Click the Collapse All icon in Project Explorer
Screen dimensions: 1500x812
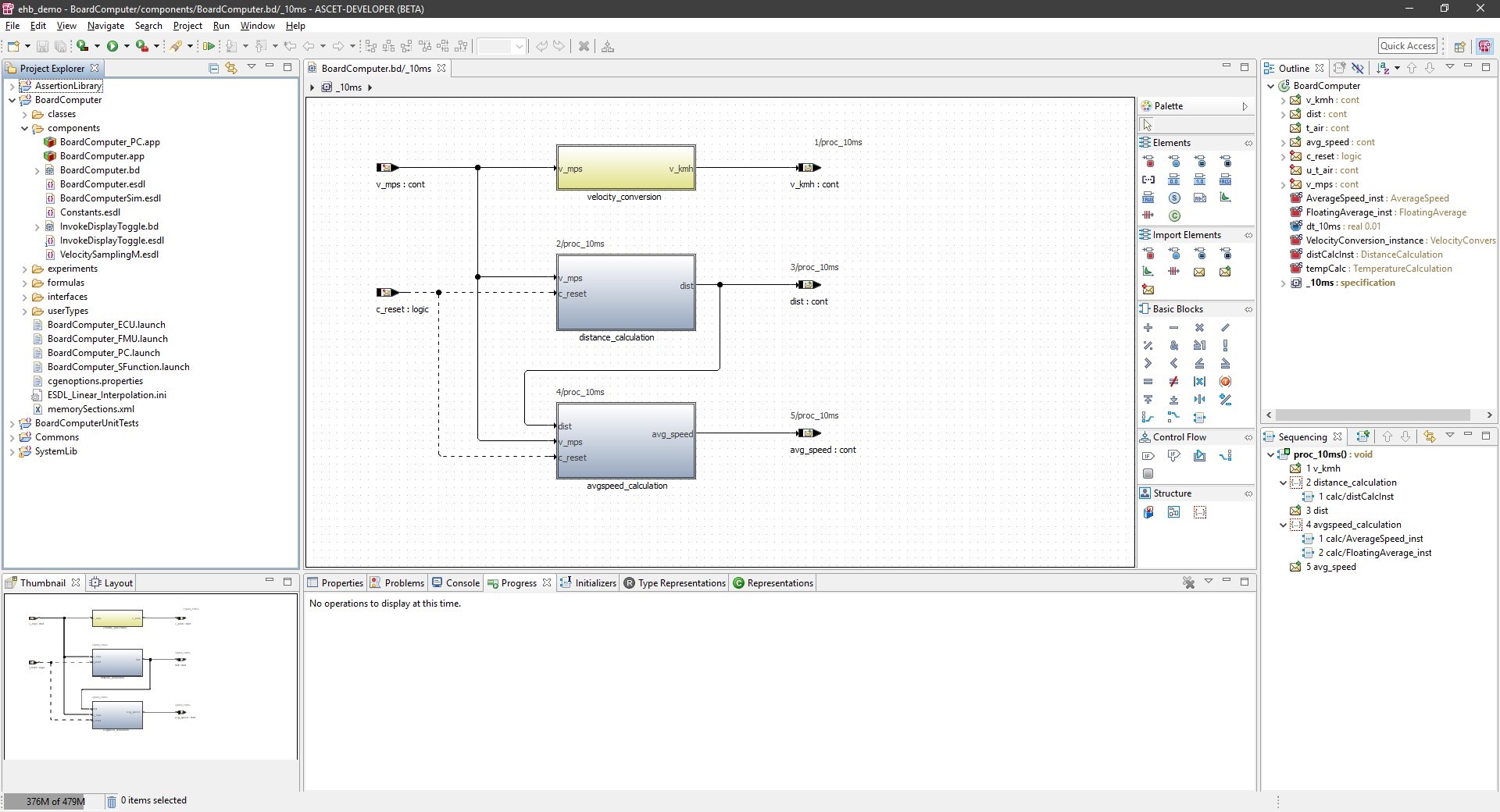(213, 68)
